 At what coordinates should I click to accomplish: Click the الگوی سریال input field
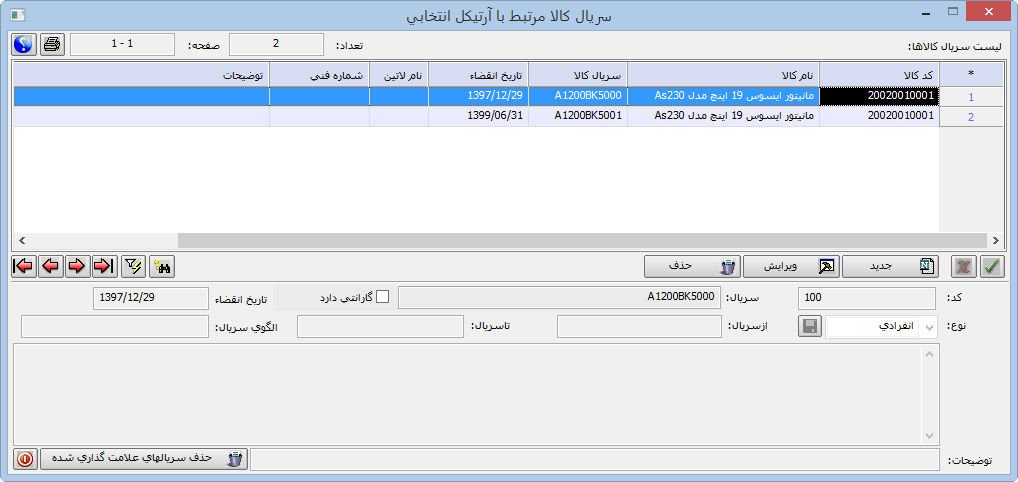coord(114,327)
